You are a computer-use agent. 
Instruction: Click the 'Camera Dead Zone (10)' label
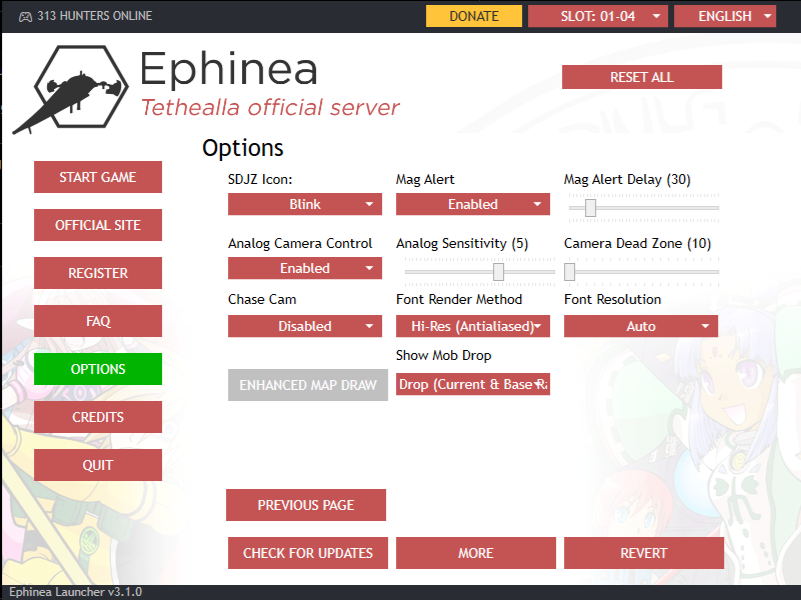pos(638,244)
